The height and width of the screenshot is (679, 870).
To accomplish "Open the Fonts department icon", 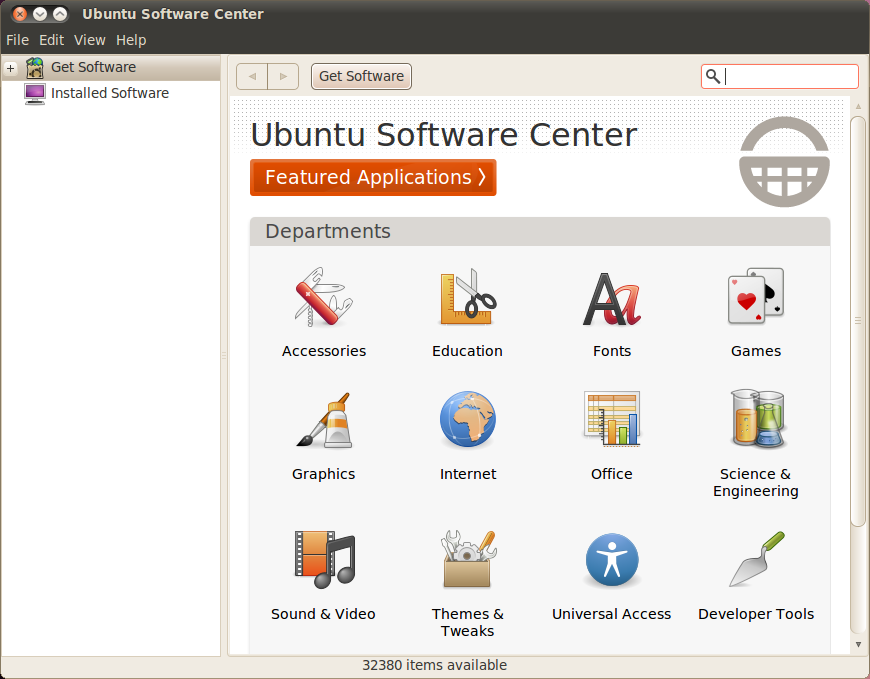I will (x=612, y=298).
